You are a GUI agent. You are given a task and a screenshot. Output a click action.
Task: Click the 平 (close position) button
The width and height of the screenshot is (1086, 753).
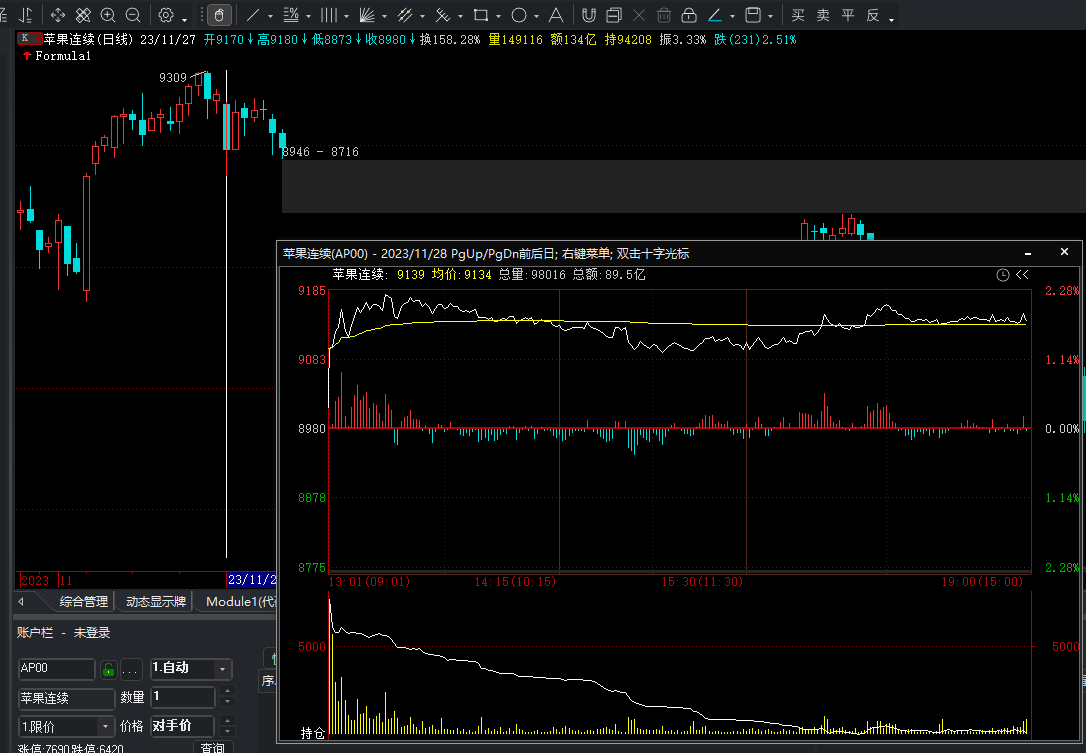tap(848, 15)
